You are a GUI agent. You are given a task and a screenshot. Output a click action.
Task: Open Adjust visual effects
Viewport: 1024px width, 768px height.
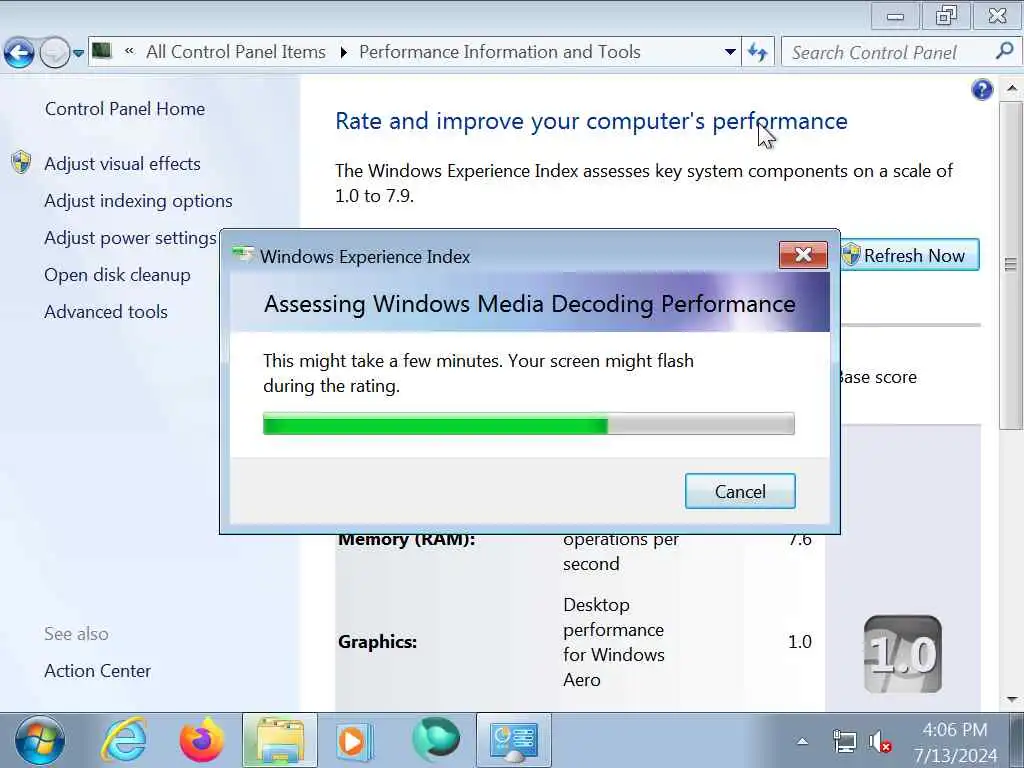(122, 163)
